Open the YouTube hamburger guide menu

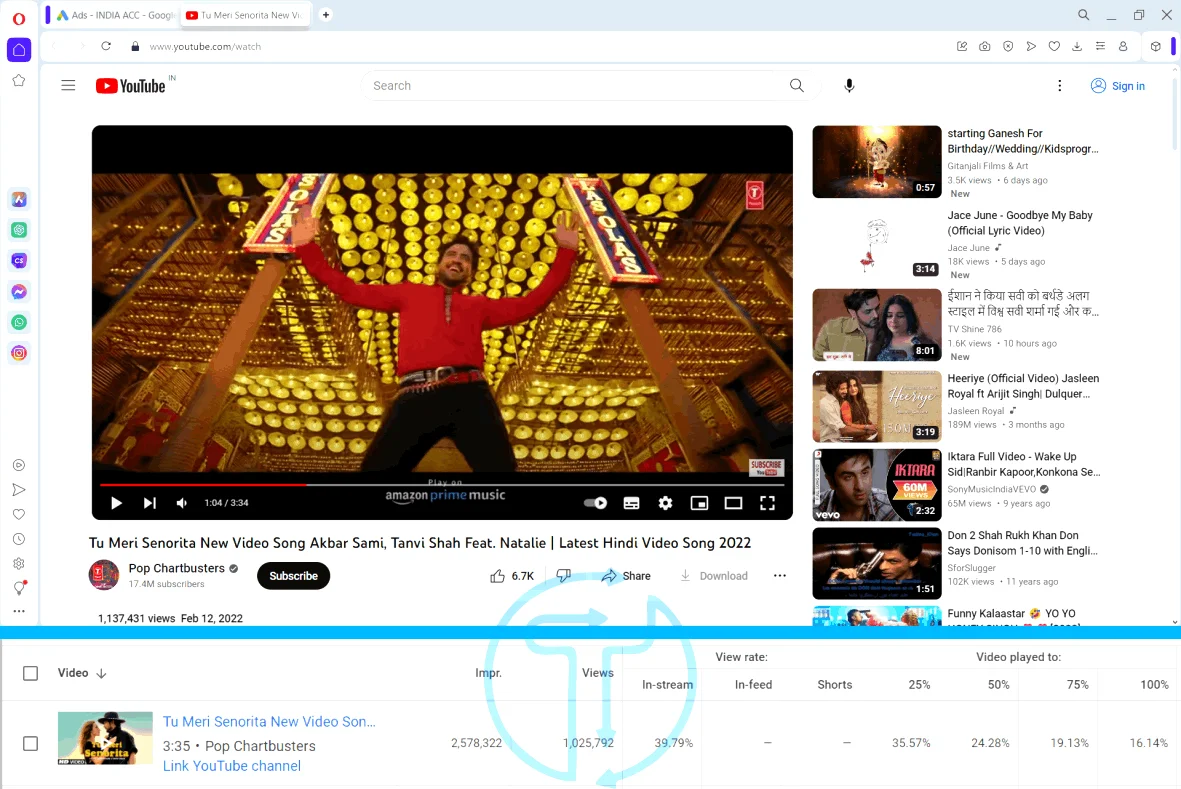[68, 85]
